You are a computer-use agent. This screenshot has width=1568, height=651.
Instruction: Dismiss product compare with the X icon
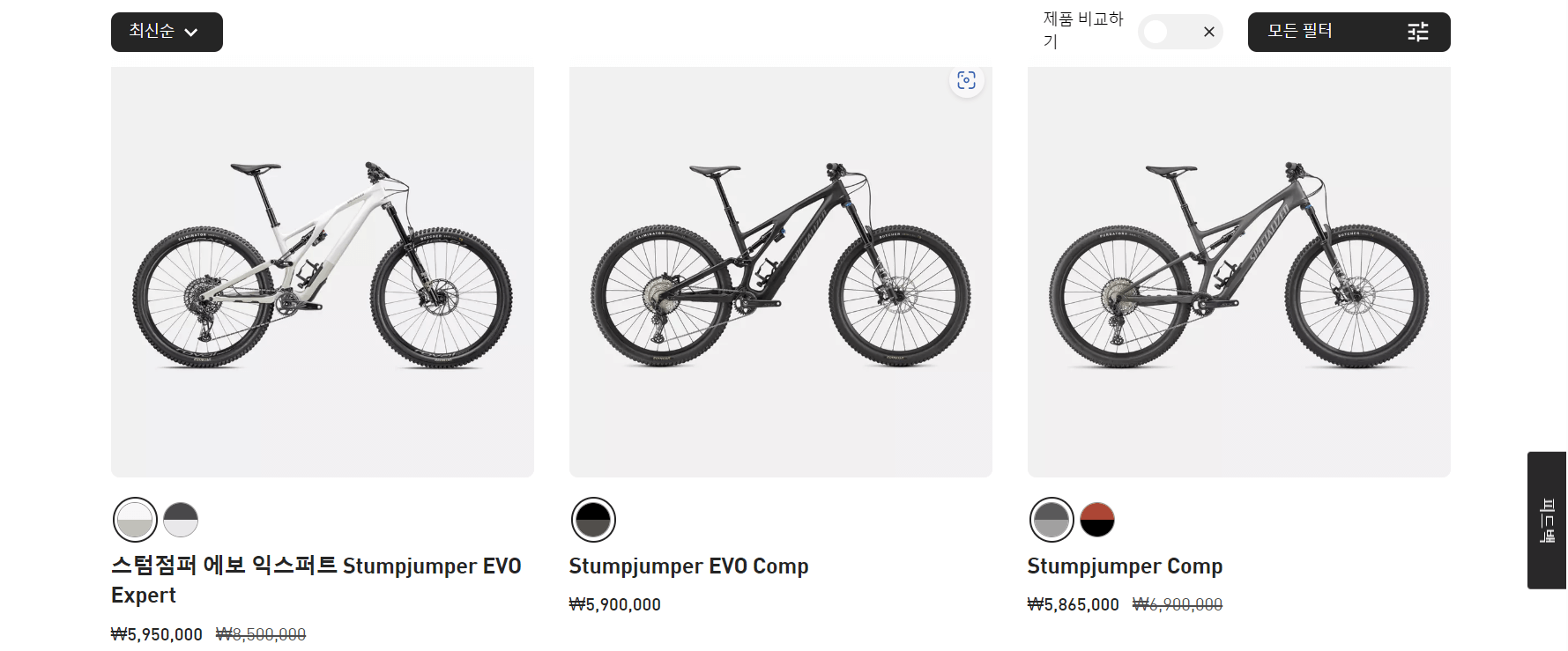click(x=1209, y=32)
